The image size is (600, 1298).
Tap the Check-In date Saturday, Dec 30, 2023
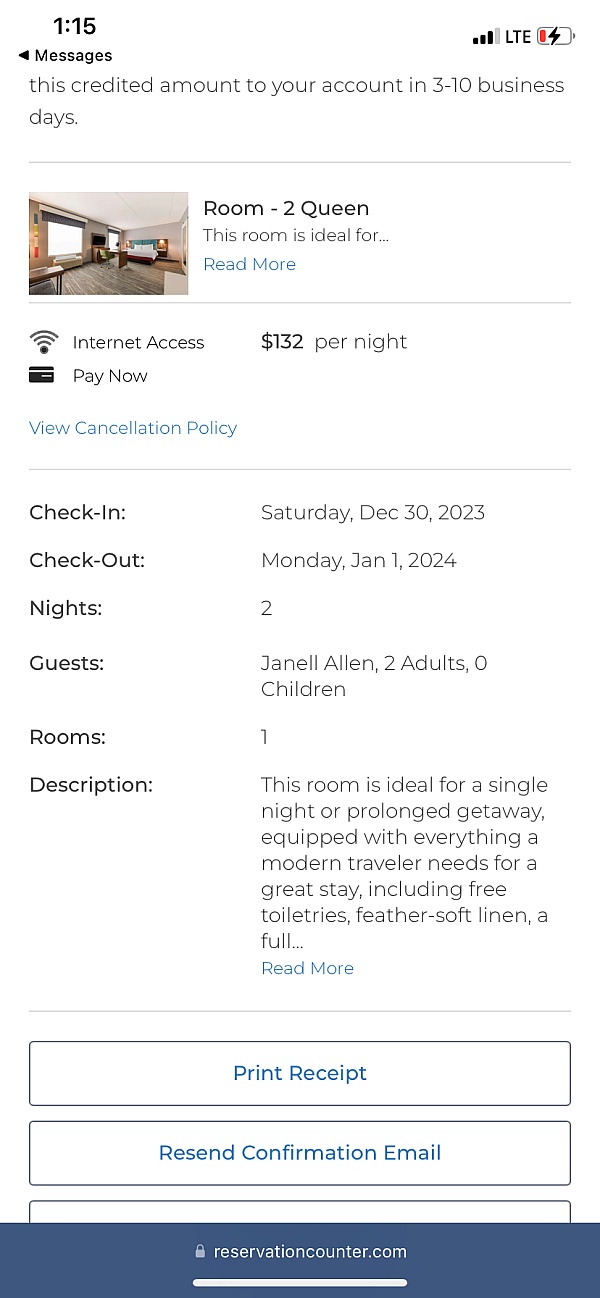pyautogui.click(x=372, y=513)
